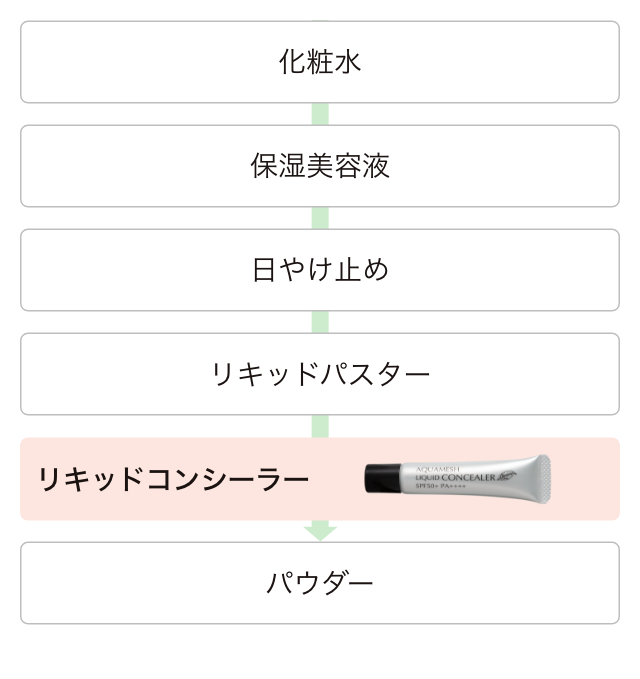Select the 化粧水 step box

(320, 62)
